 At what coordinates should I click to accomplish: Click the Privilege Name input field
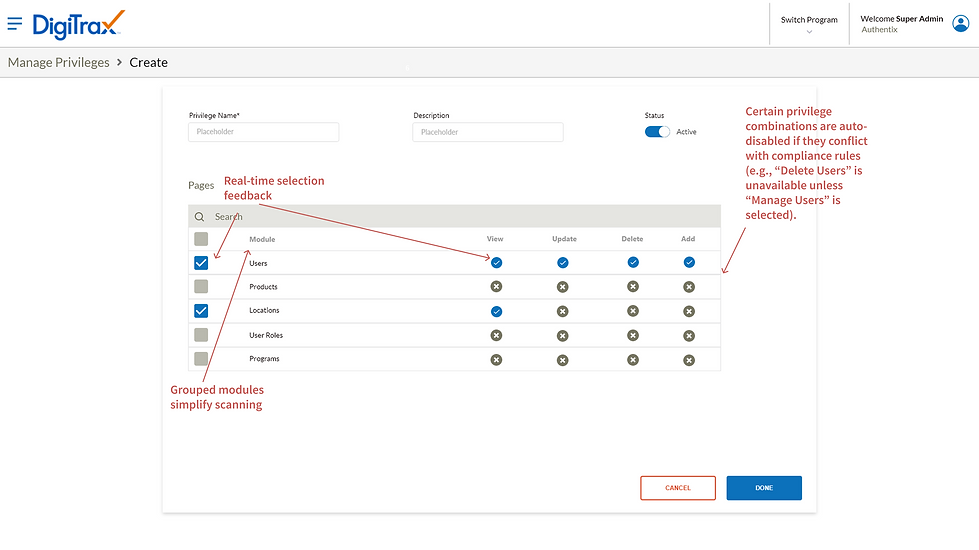pos(264,132)
